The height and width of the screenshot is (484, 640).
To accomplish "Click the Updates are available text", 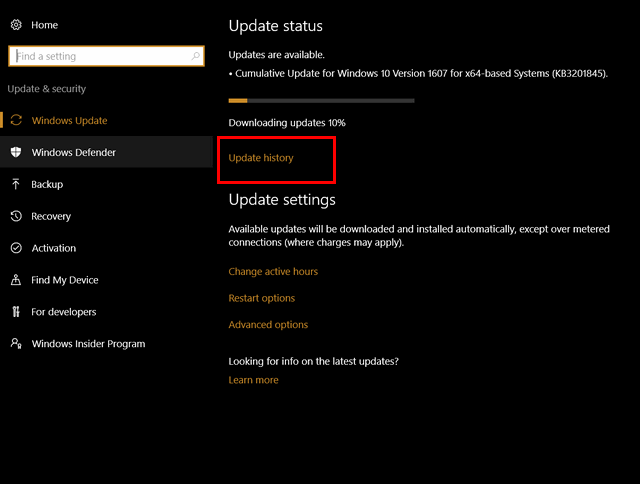I will click(x=277, y=55).
